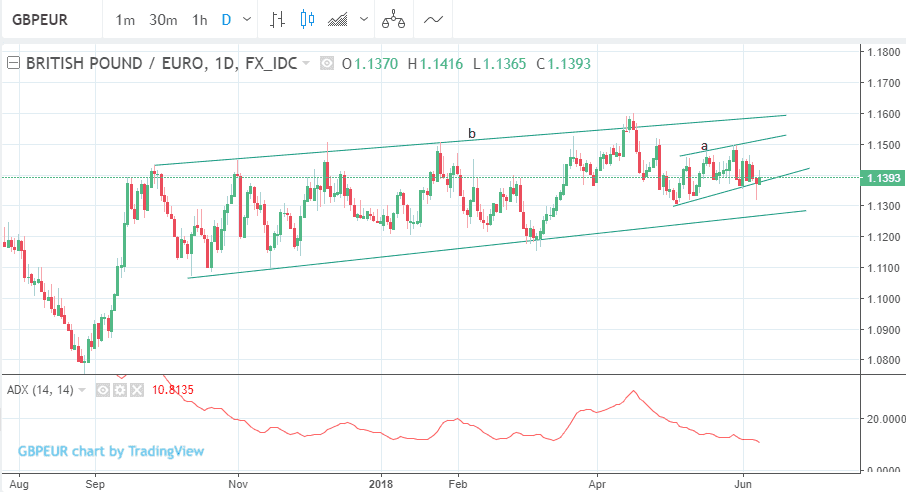Click the Nov date axis label
The height and width of the screenshot is (492, 906).
click(x=237, y=484)
